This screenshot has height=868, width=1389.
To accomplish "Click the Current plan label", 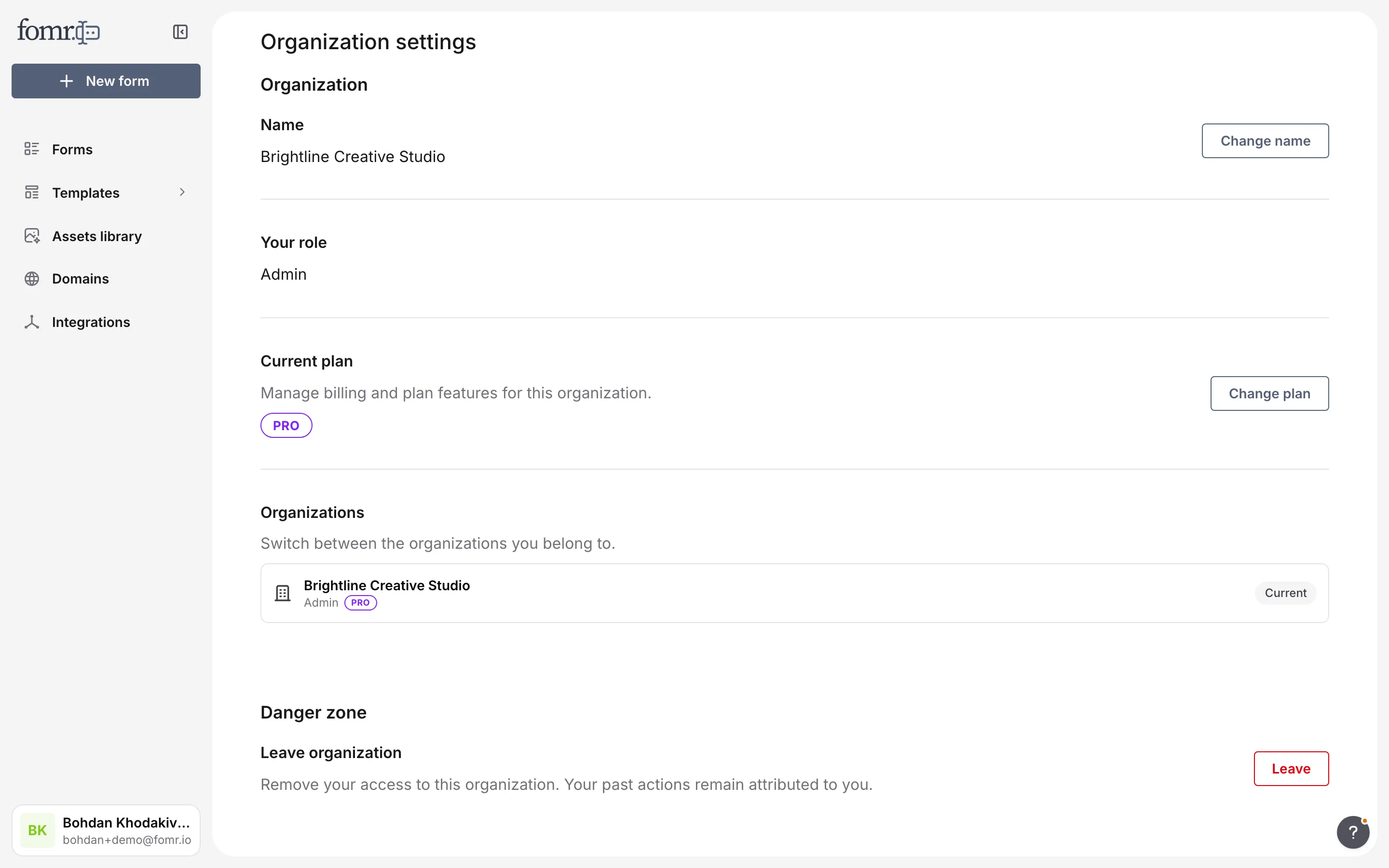I will (307, 361).
